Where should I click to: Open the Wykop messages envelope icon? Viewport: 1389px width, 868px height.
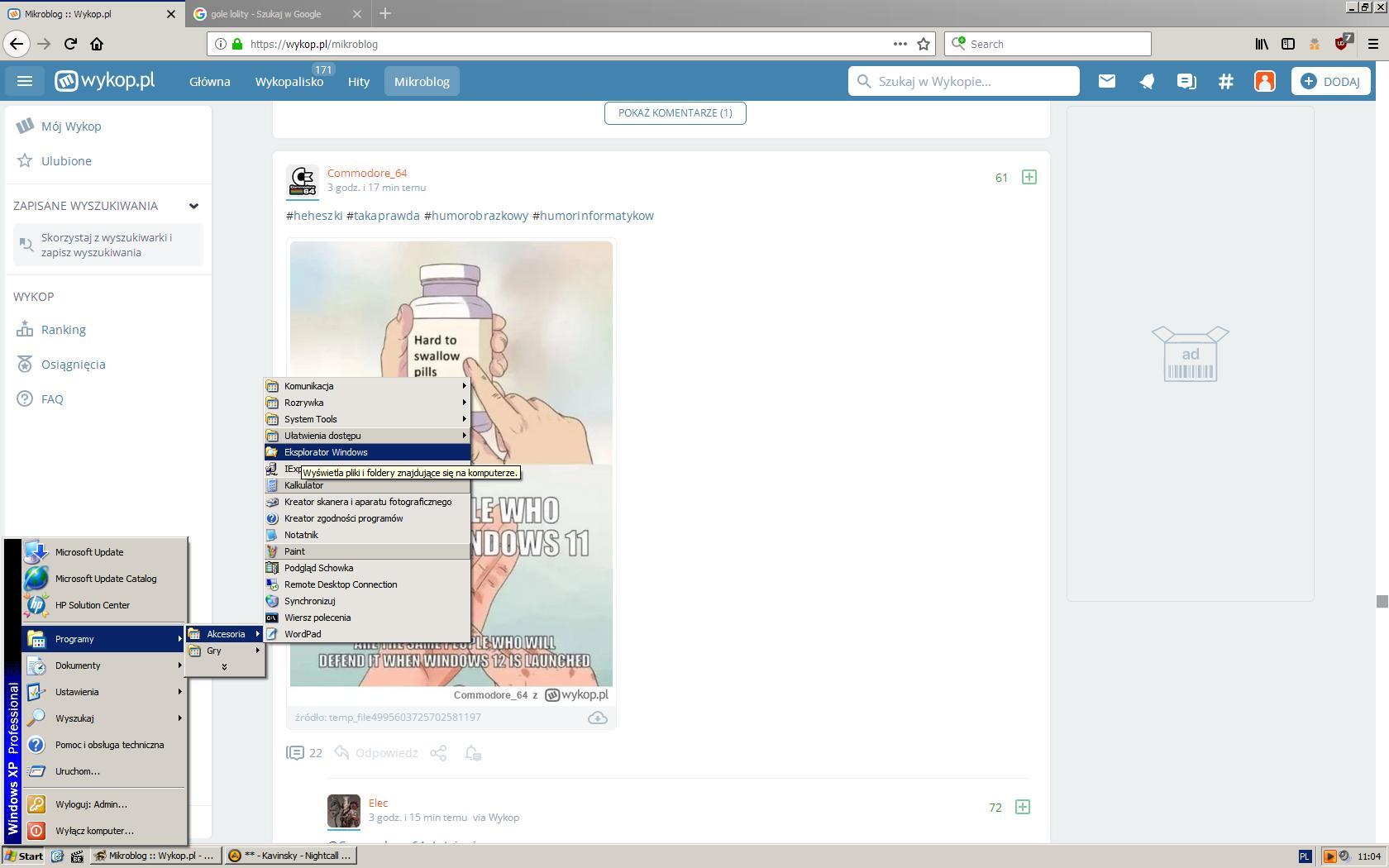[1106, 81]
